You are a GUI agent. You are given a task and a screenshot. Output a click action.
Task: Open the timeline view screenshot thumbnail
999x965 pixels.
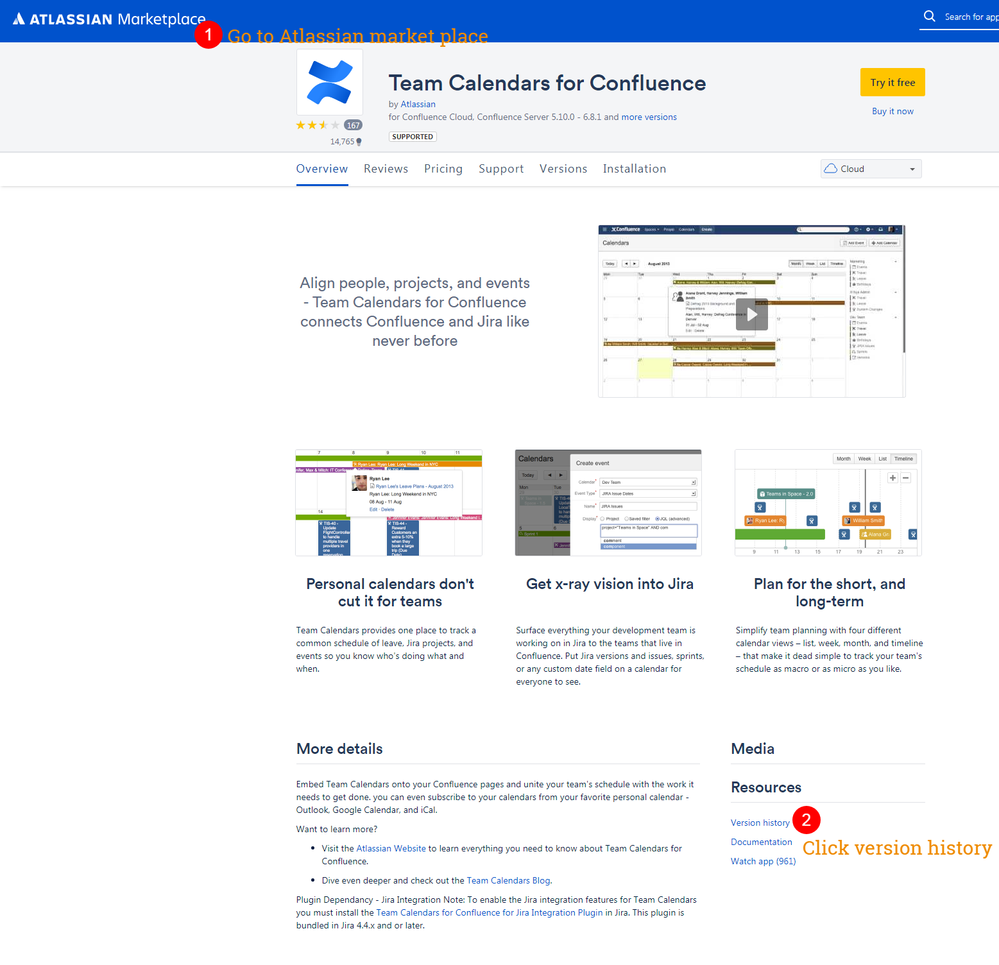click(828, 503)
